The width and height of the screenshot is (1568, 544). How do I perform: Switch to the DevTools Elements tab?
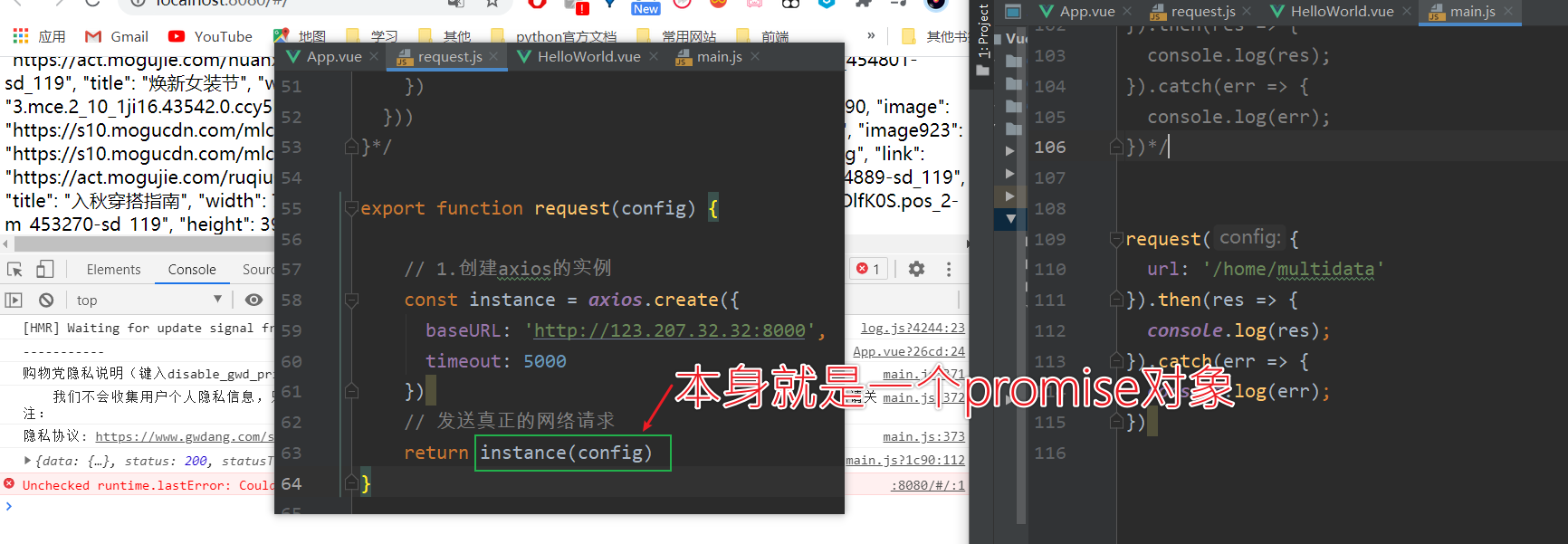click(113, 269)
